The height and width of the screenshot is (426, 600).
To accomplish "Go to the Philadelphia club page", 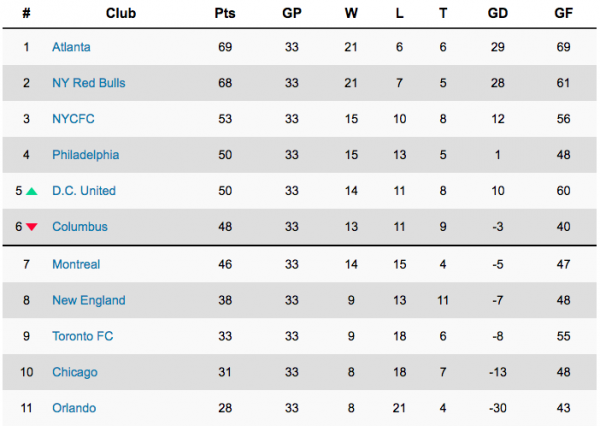I will click(85, 155).
